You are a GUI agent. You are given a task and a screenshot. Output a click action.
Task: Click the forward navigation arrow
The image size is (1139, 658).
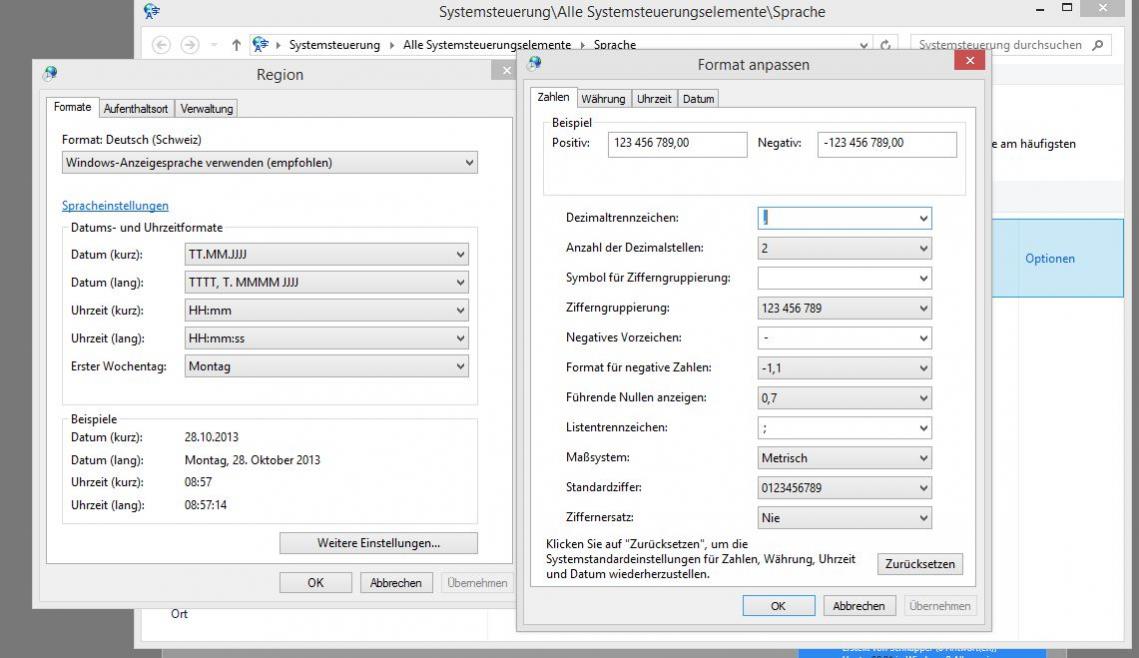coord(189,45)
